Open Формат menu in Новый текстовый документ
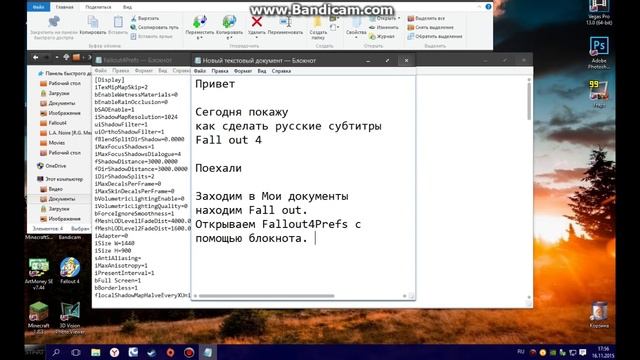 [x=243, y=71]
